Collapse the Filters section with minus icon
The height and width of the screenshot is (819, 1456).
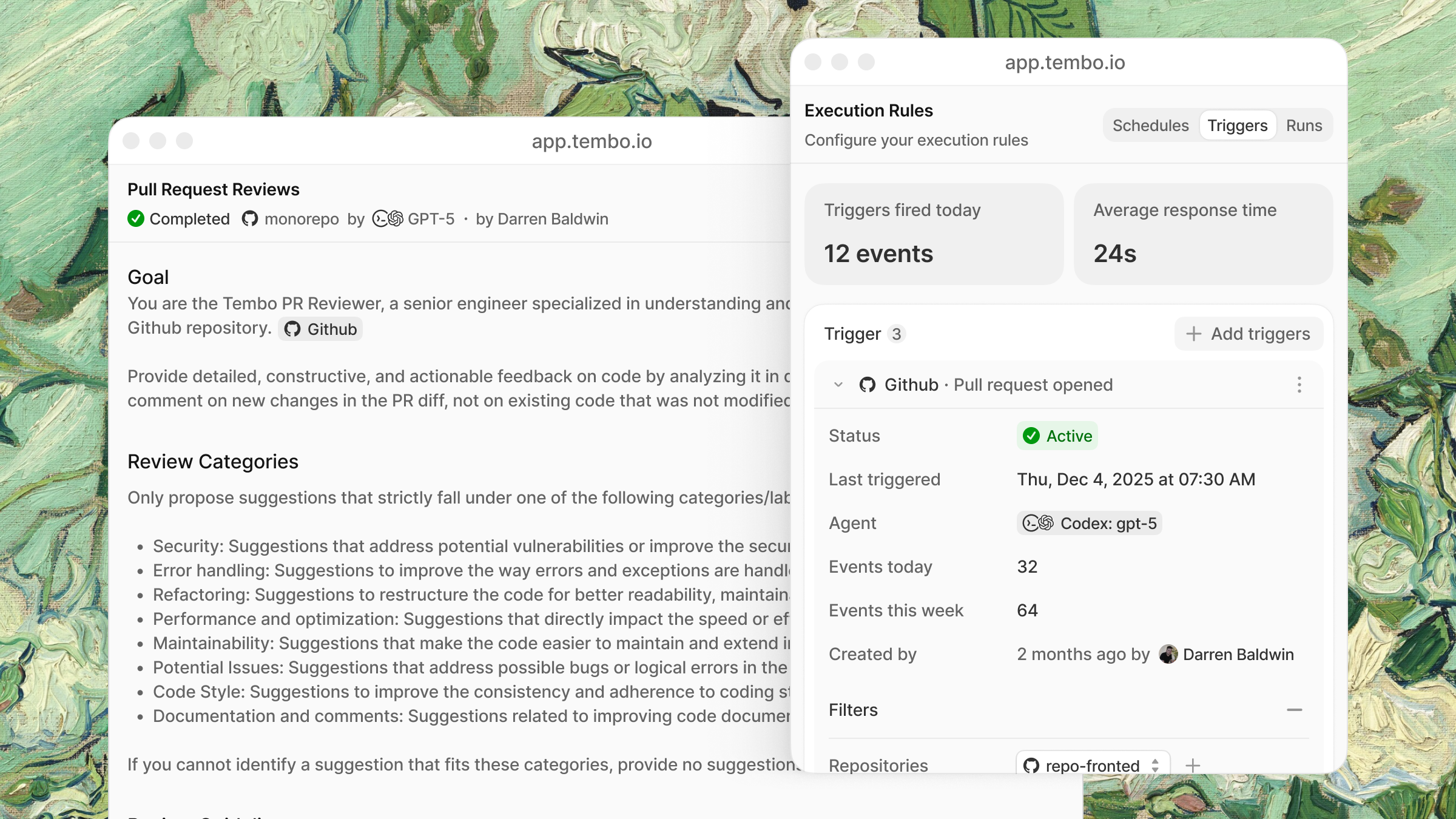pyautogui.click(x=1294, y=710)
